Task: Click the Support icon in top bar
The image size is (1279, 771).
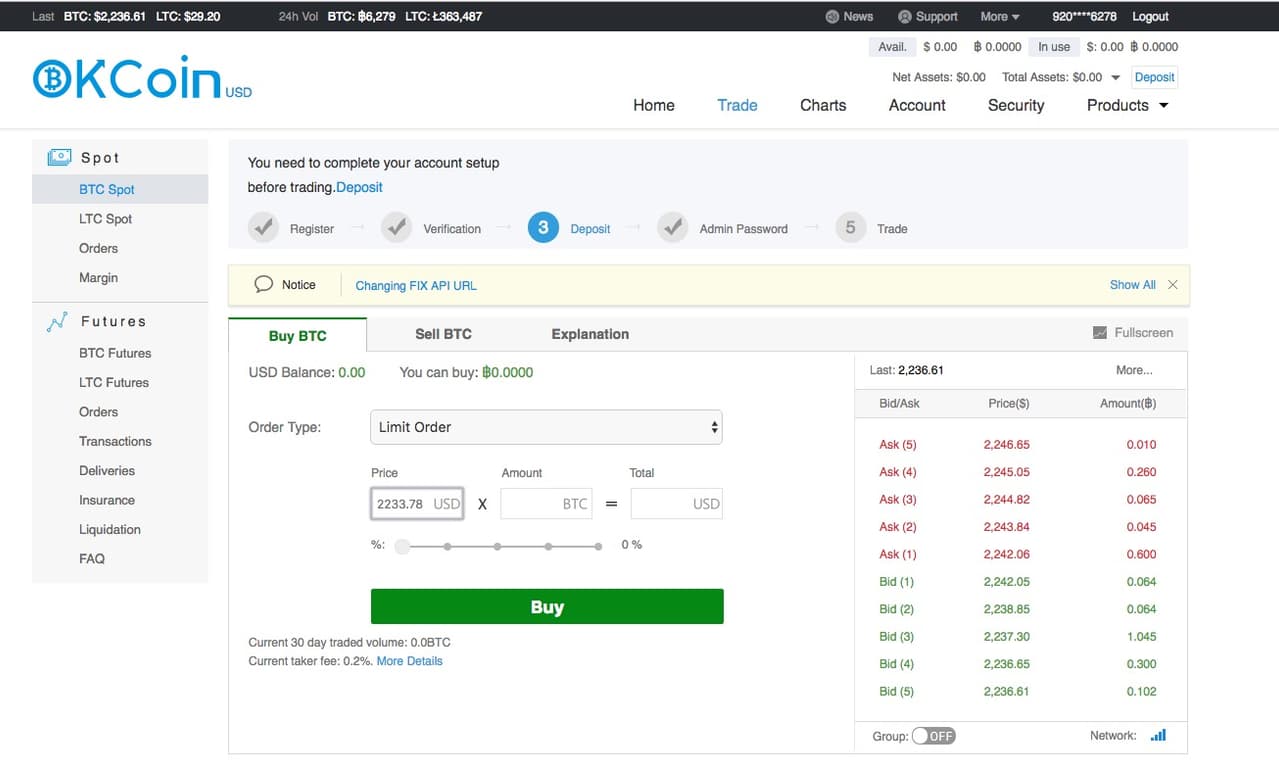Action: [905, 17]
